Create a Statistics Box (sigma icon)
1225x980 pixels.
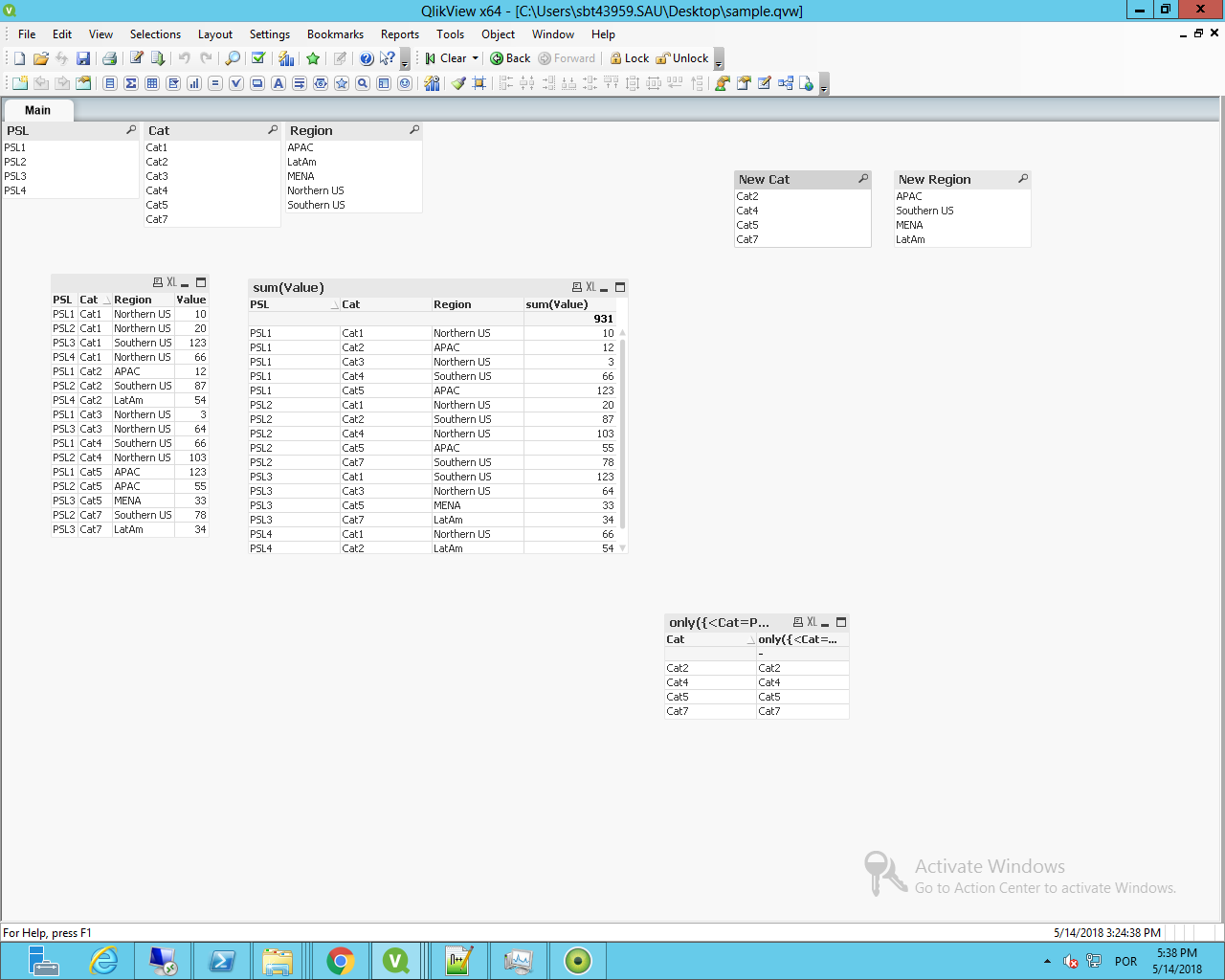point(131,83)
